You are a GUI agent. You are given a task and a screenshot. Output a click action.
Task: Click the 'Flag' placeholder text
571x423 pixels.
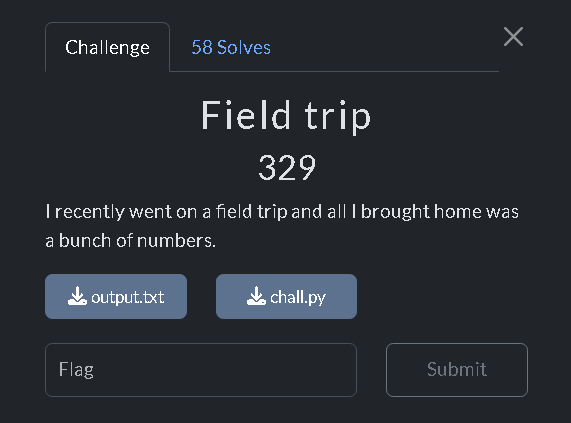point(76,370)
